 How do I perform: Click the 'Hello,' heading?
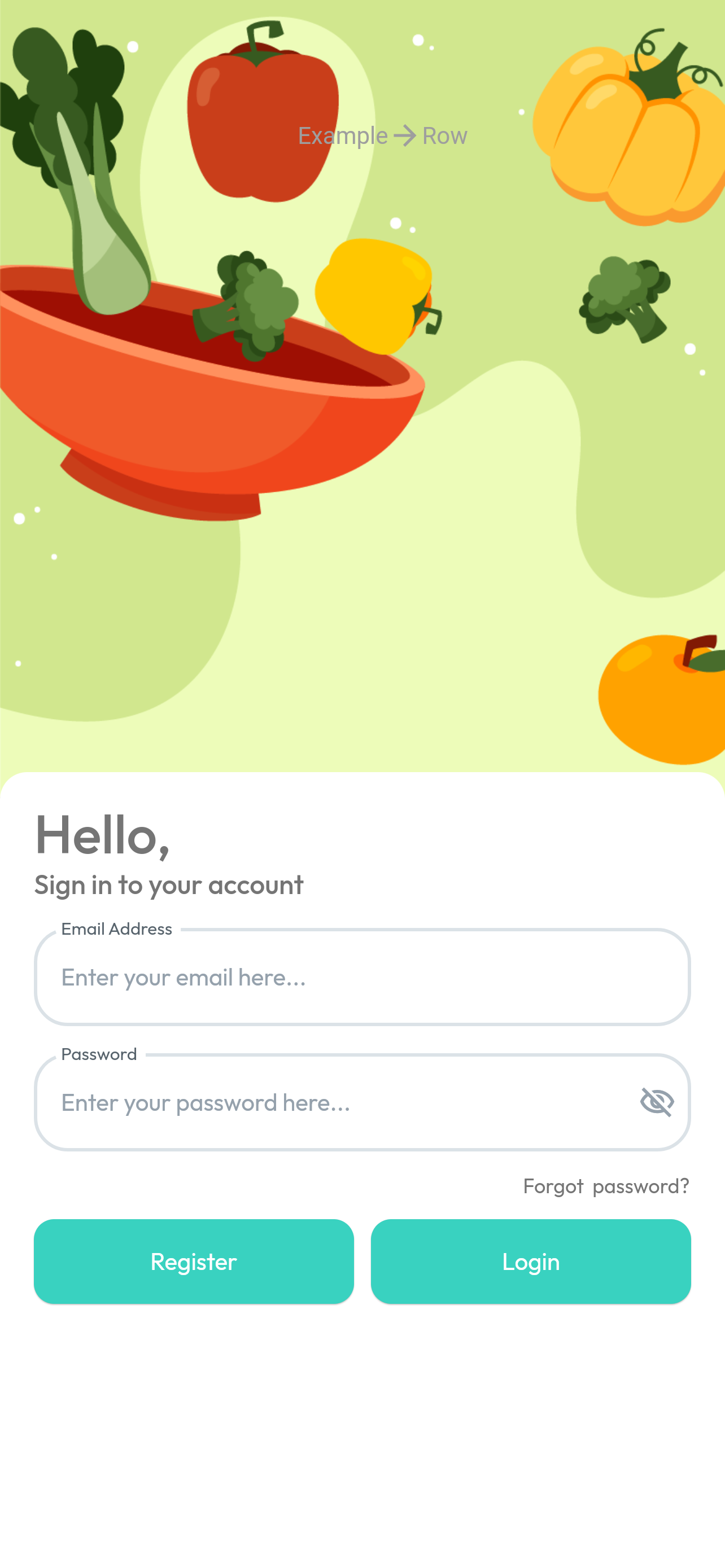tap(102, 836)
